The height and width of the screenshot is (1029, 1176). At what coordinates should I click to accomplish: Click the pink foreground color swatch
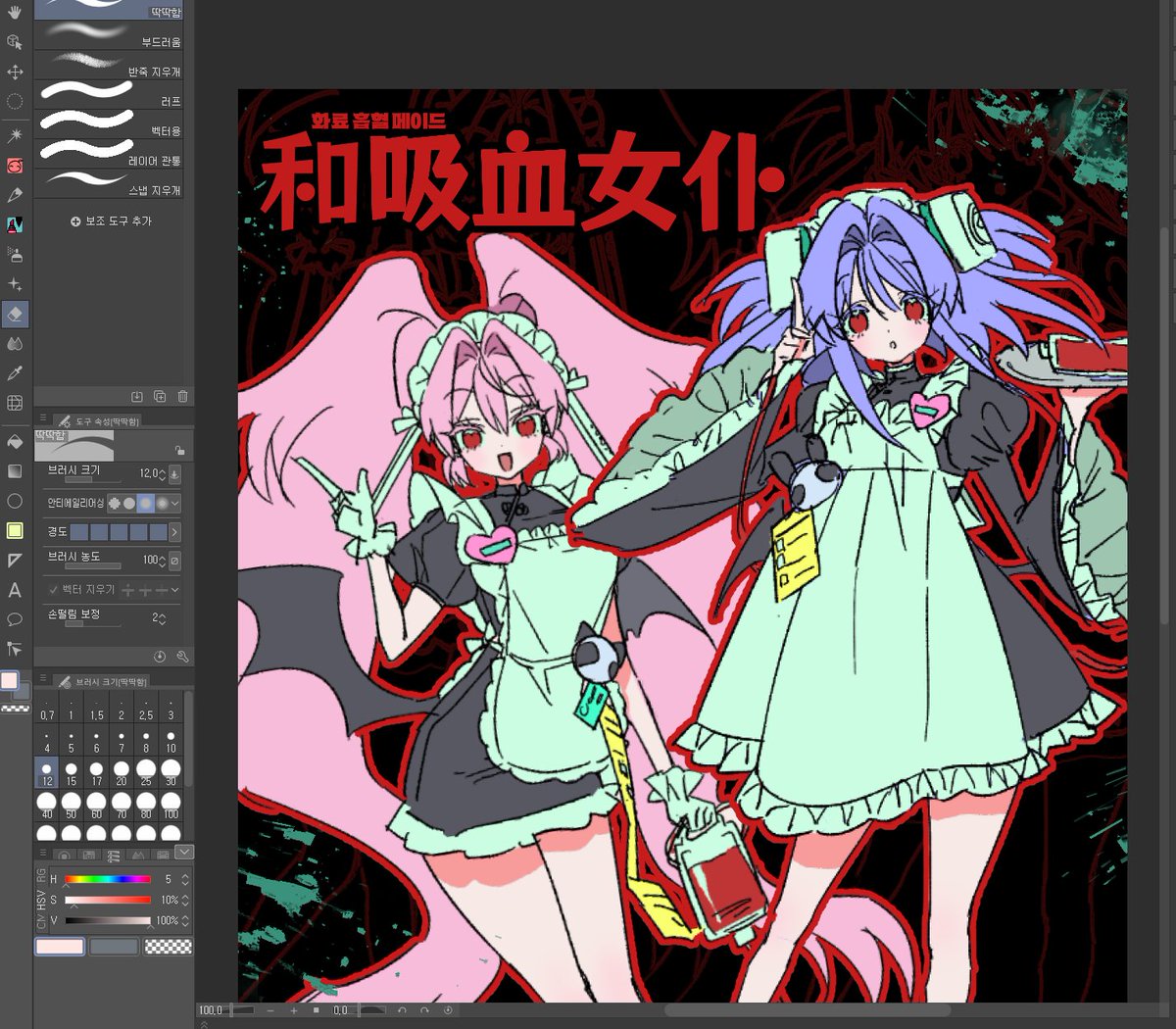coord(59,947)
